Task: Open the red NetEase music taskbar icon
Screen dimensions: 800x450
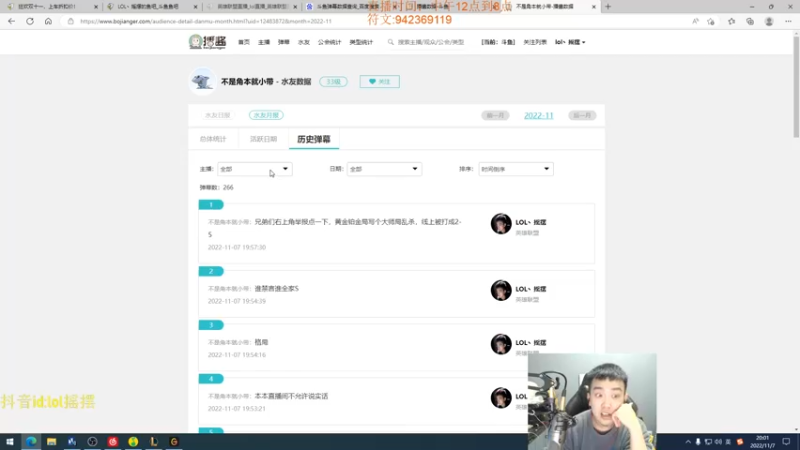Action: coord(113,442)
